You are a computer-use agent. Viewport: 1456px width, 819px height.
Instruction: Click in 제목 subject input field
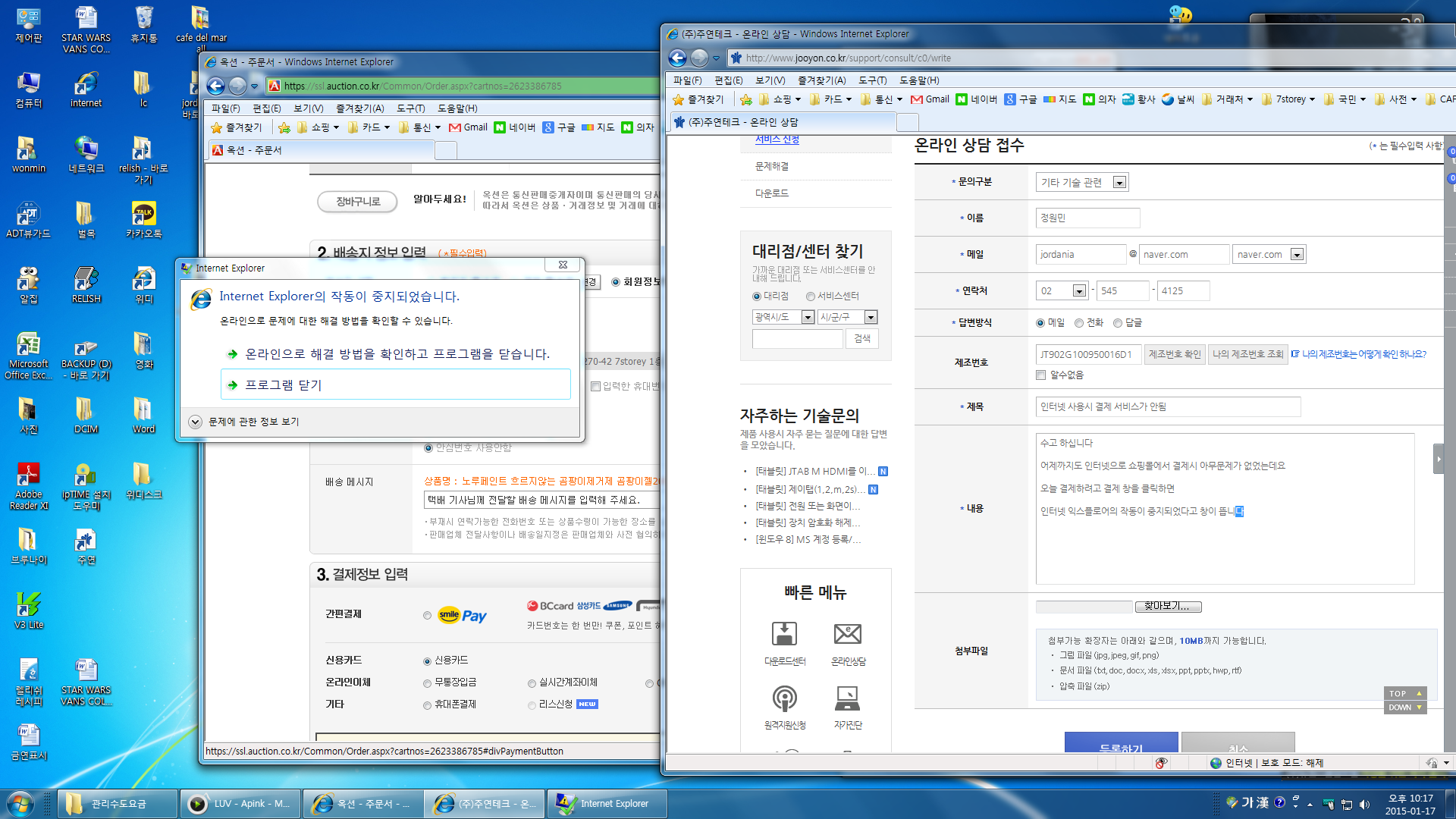(1168, 407)
